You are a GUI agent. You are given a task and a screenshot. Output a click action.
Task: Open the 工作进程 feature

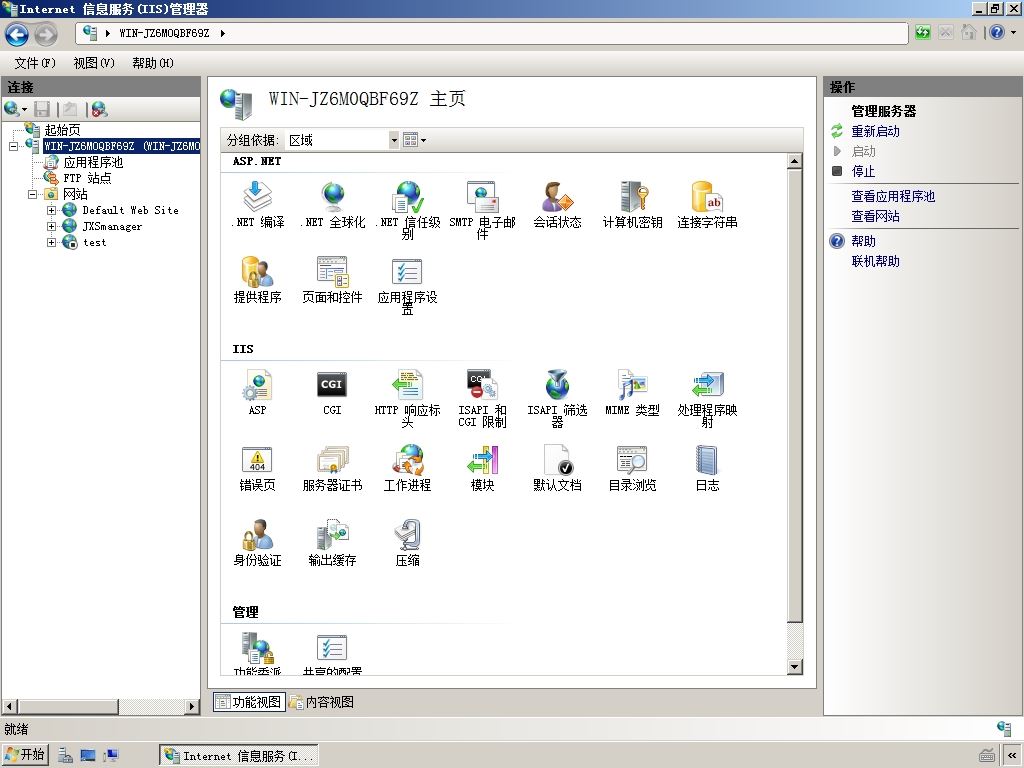[408, 468]
